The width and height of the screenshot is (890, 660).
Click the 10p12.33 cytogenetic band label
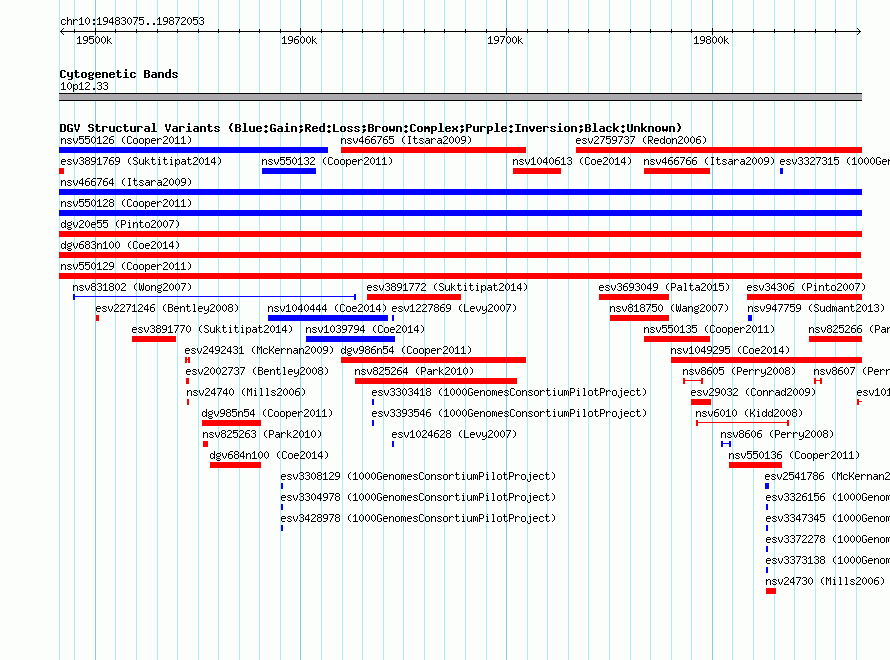[84, 86]
